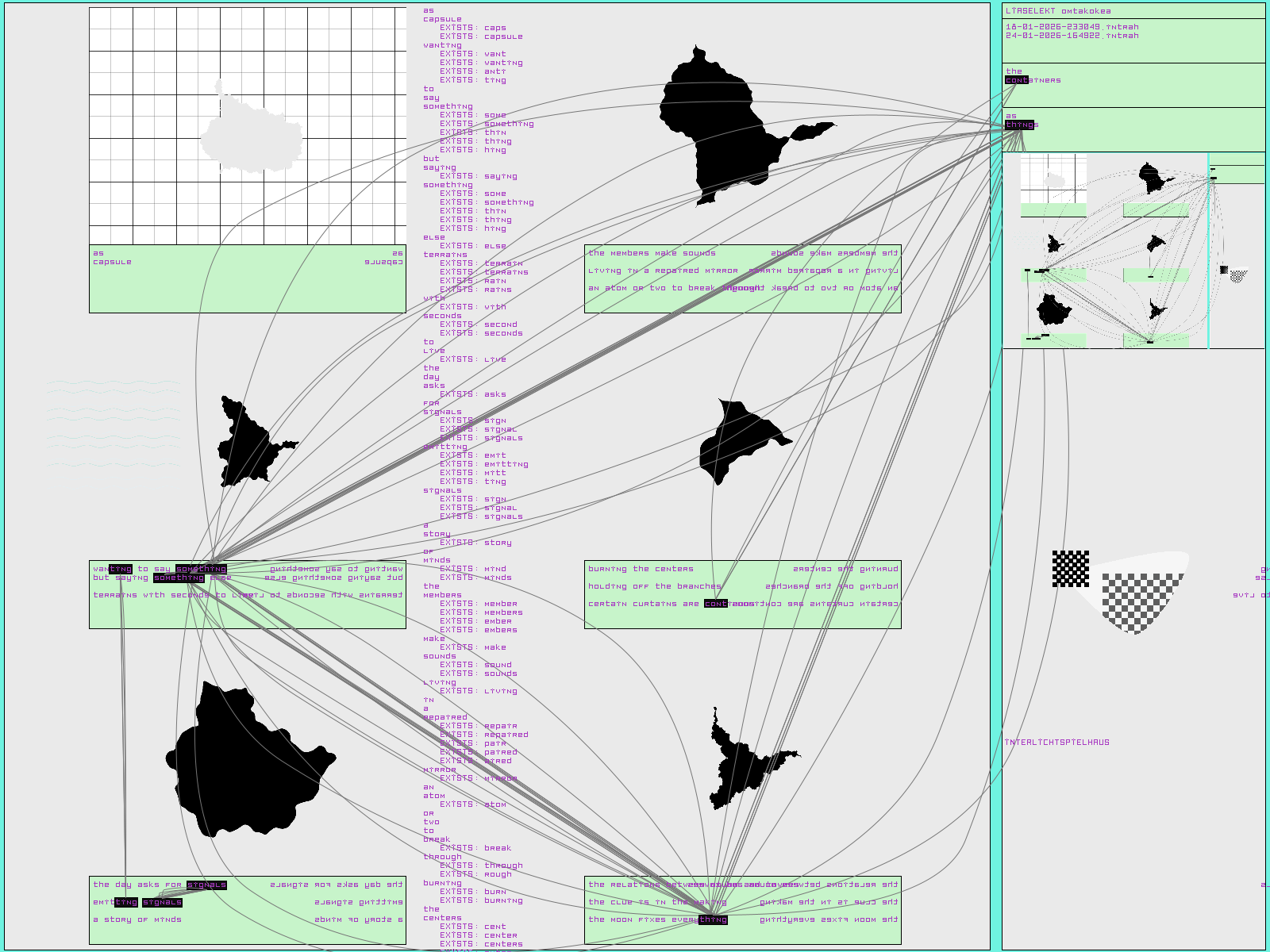Click the gray checkered fan shape
Screen dimensions: 1270x952
click(1139, 599)
